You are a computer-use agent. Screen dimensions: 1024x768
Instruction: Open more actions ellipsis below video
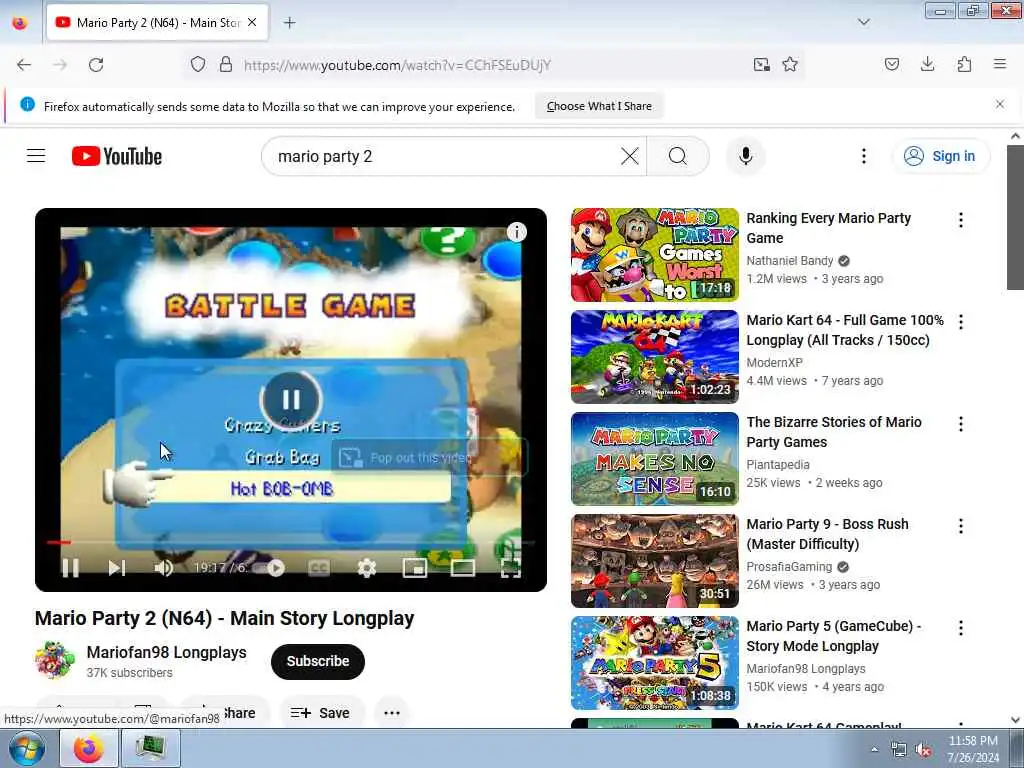pyautogui.click(x=392, y=713)
